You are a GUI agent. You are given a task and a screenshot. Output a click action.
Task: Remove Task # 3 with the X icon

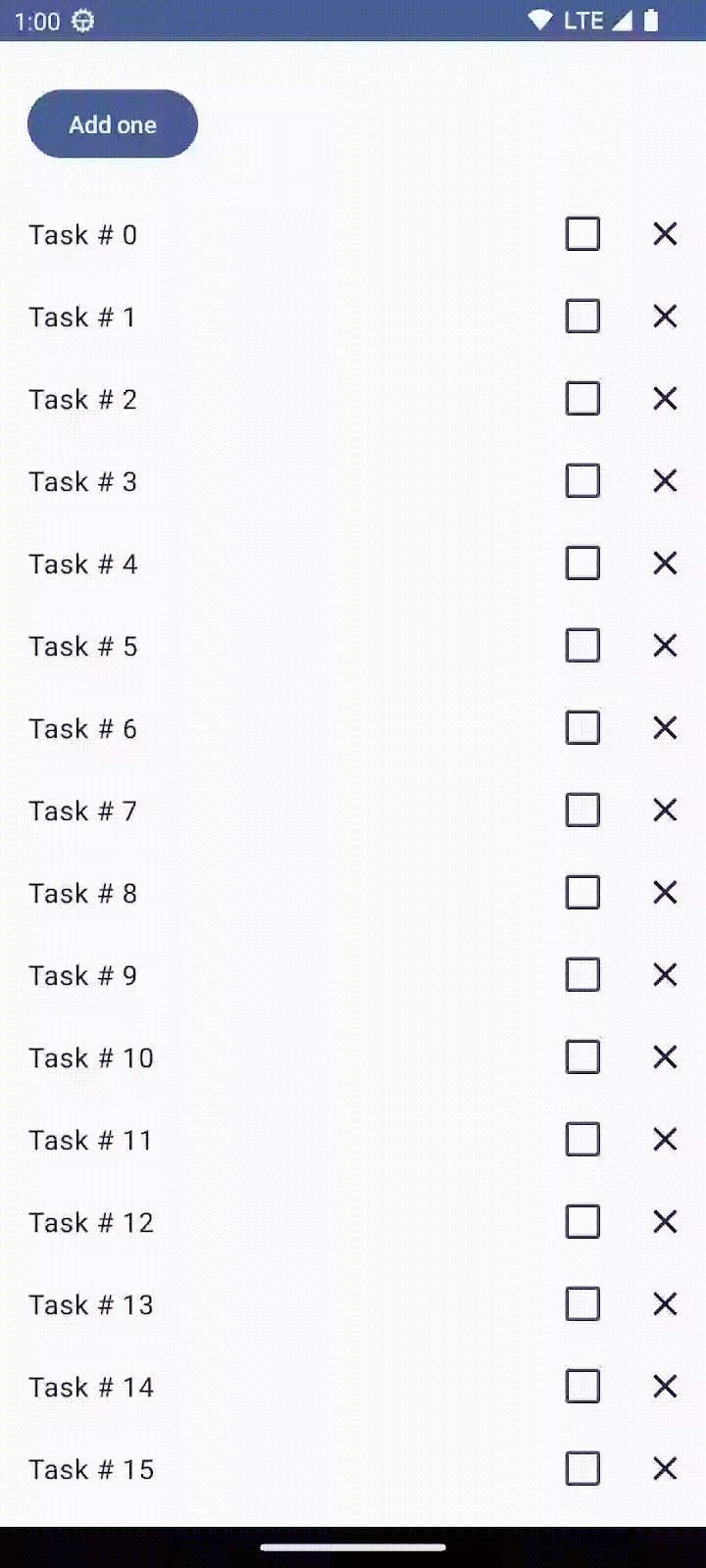pos(664,480)
